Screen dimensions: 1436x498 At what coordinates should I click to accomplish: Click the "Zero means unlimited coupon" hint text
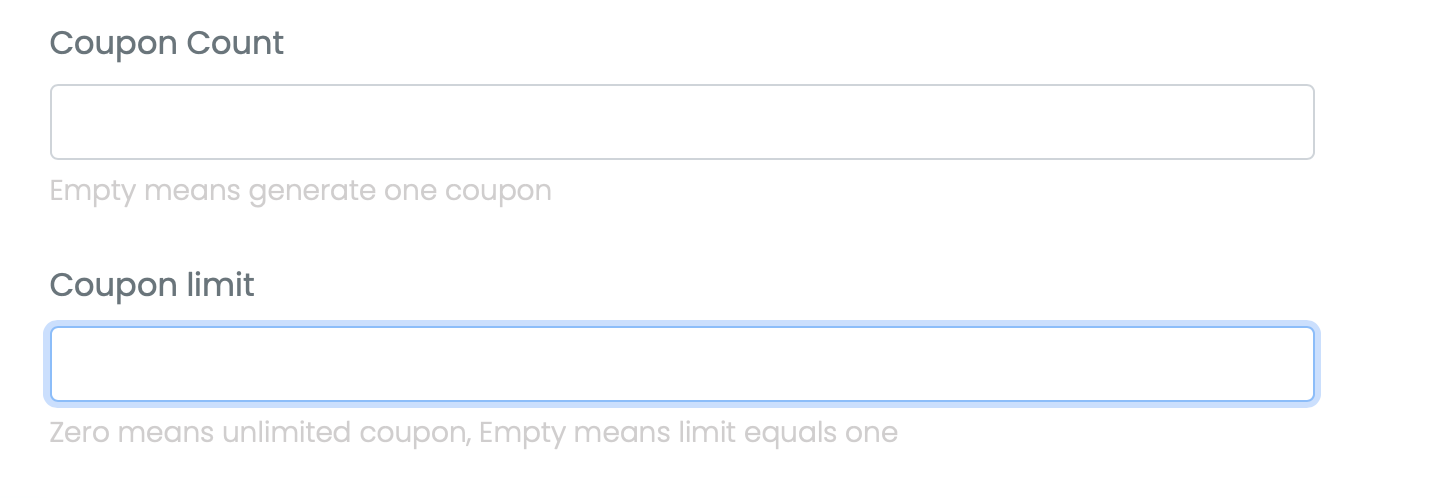[260, 433]
